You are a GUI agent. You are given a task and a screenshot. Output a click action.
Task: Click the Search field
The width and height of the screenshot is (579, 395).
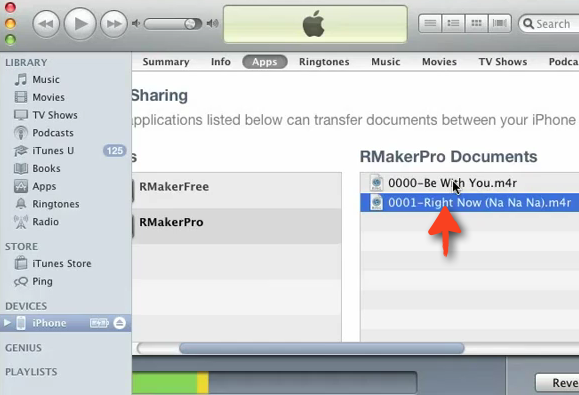point(550,24)
